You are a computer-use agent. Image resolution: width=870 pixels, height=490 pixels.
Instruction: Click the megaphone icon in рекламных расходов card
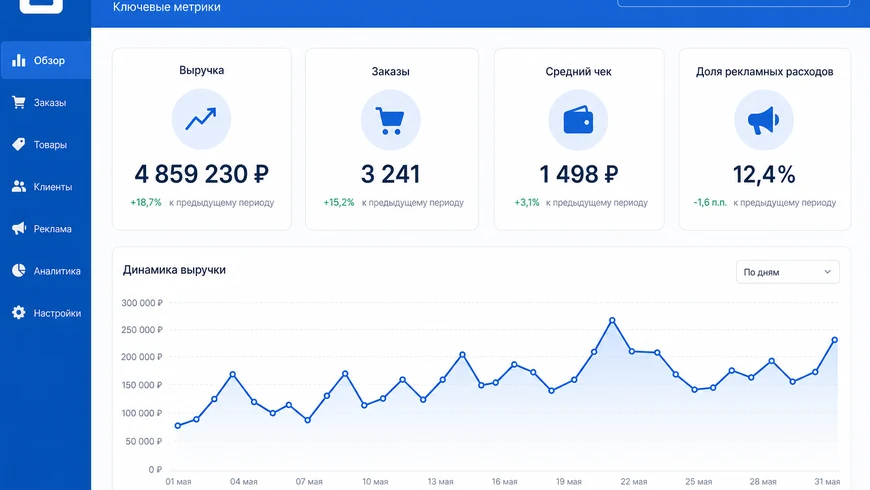coord(763,120)
